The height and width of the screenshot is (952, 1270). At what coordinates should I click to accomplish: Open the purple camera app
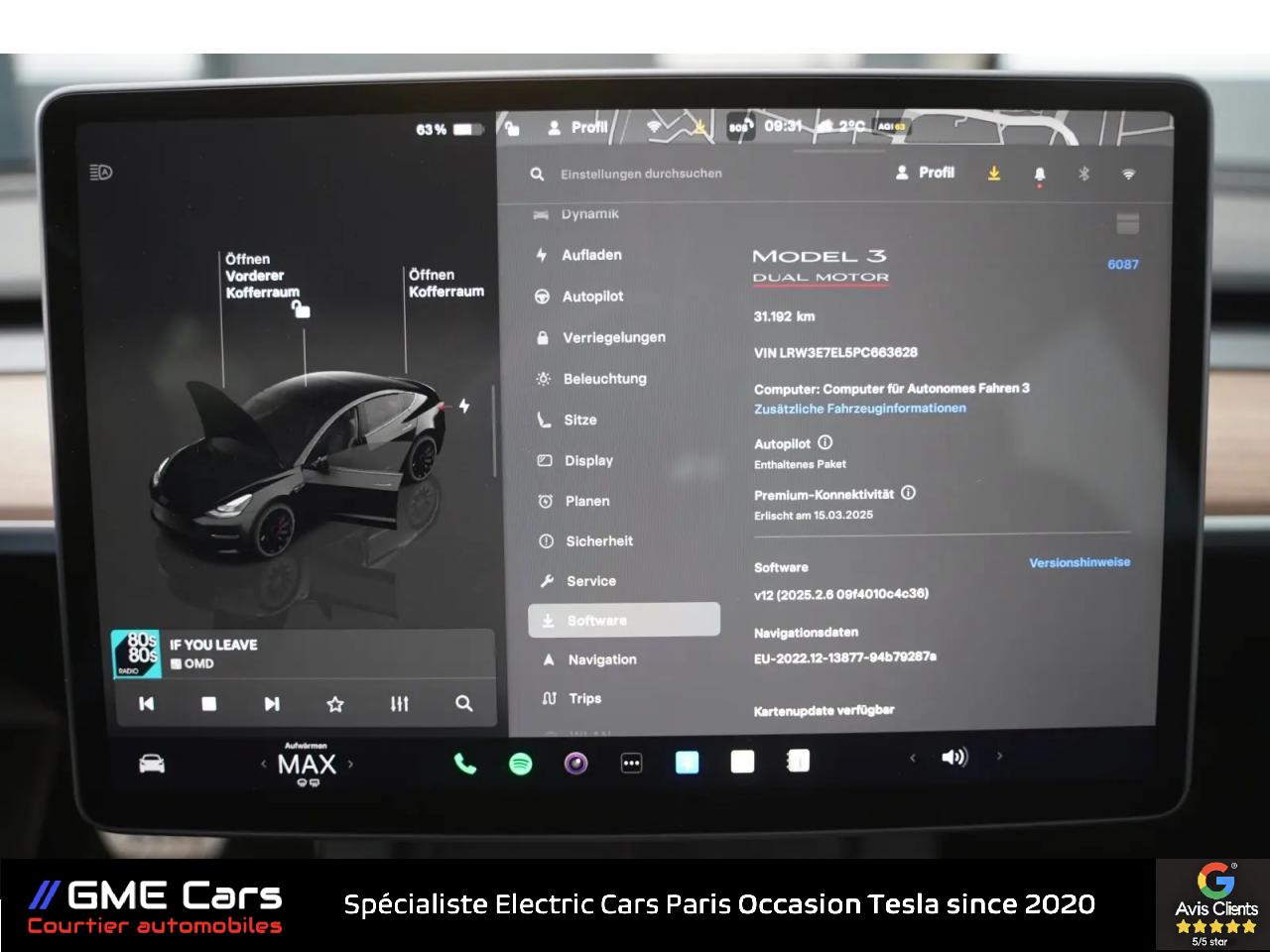(x=575, y=763)
